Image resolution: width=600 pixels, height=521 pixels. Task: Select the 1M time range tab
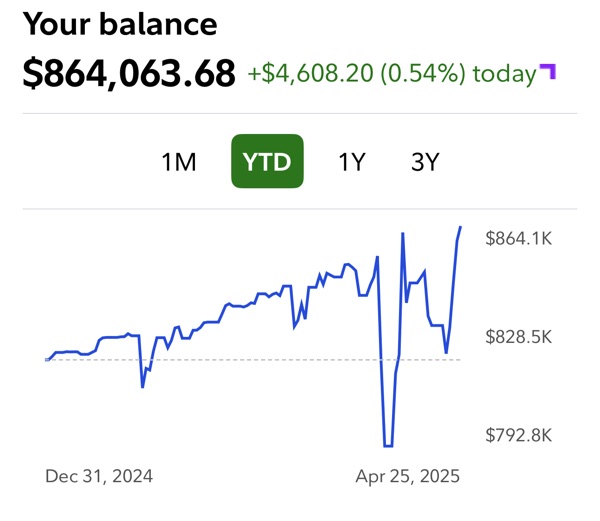pos(179,162)
